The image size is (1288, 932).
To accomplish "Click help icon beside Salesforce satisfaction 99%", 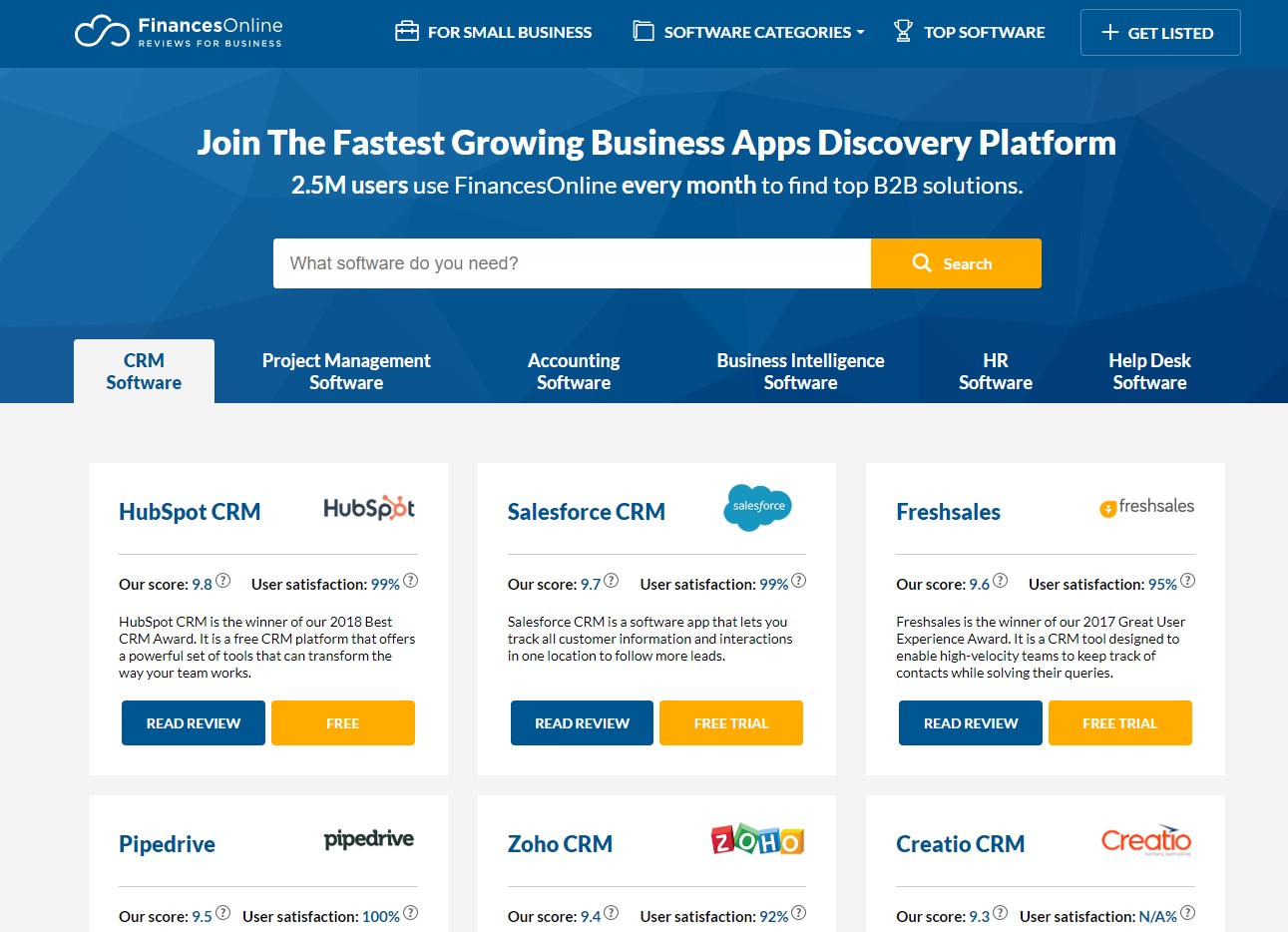I will click(799, 581).
